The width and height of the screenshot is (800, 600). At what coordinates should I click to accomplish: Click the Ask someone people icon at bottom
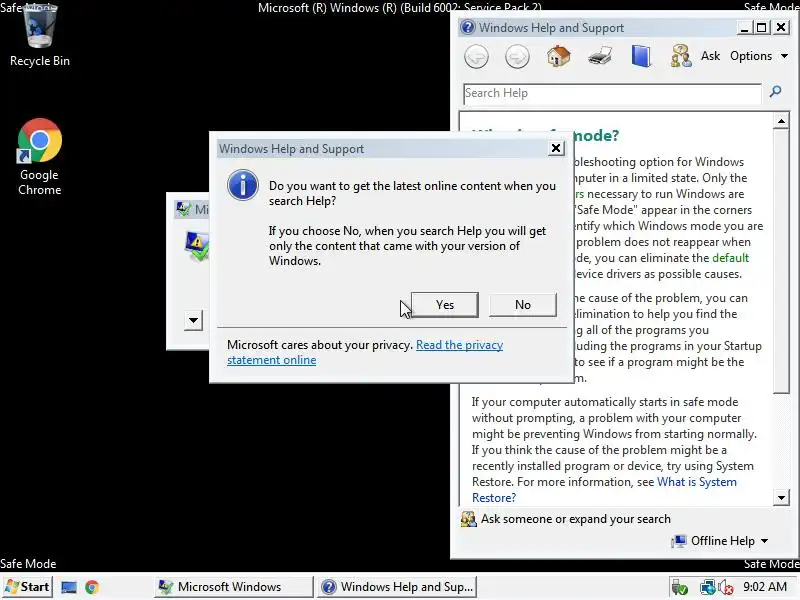pyautogui.click(x=468, y=519)
